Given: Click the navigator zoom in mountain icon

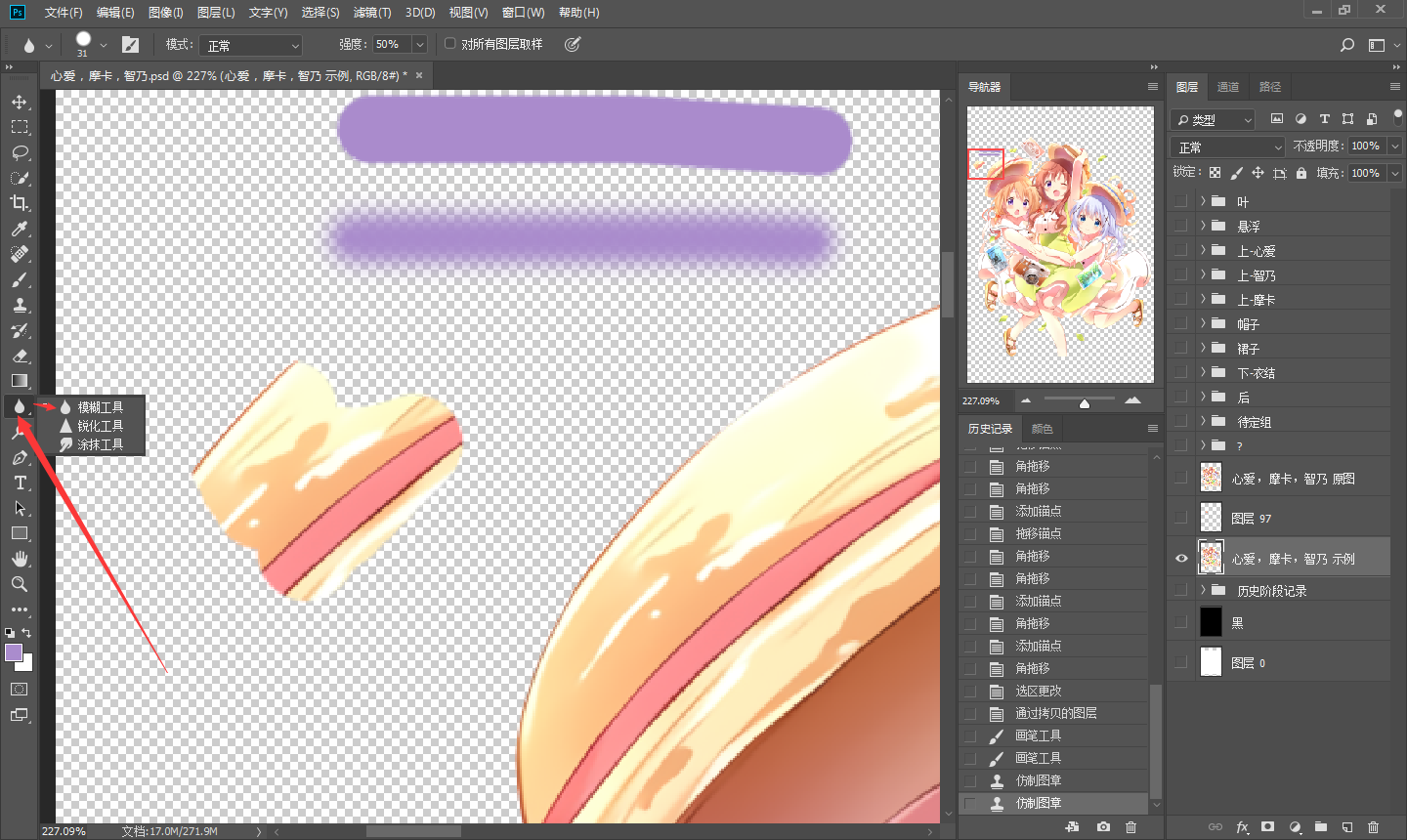Looking at the screenshot, I should click(1132, 400).
